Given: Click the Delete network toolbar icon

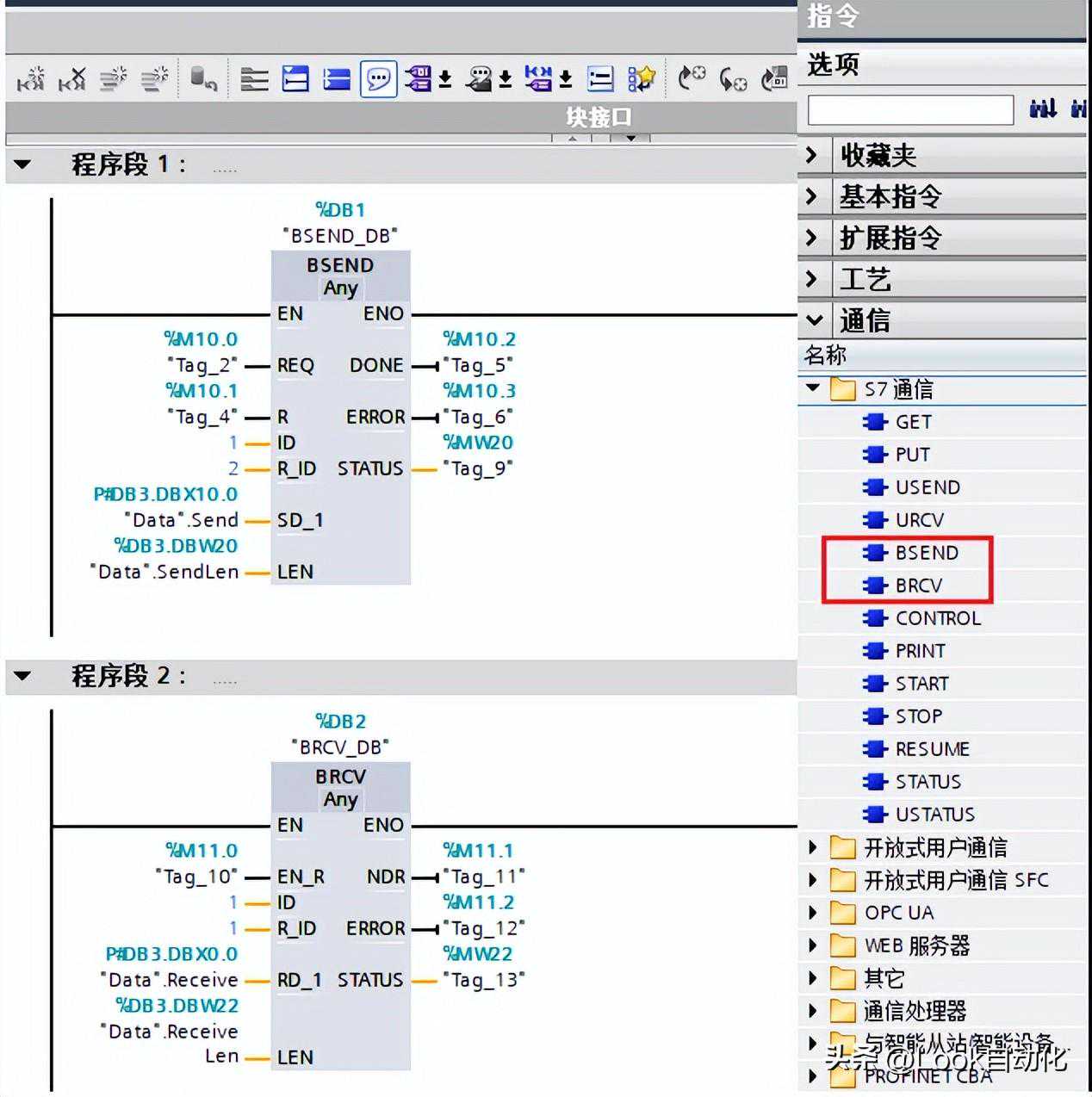Looking at the screenshot, I should point(72,80).
